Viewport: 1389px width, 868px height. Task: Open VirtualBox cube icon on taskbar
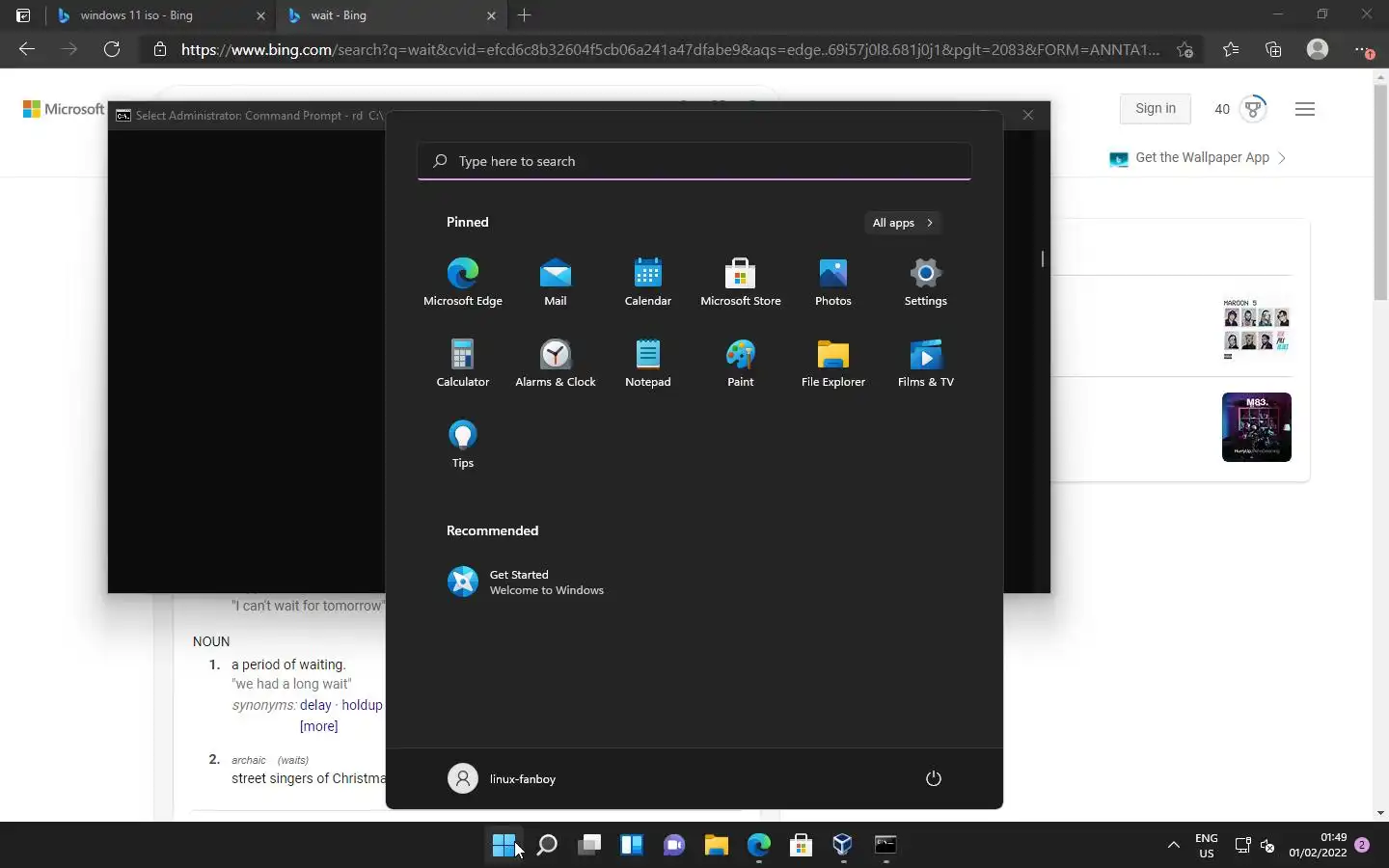point(843,846)
